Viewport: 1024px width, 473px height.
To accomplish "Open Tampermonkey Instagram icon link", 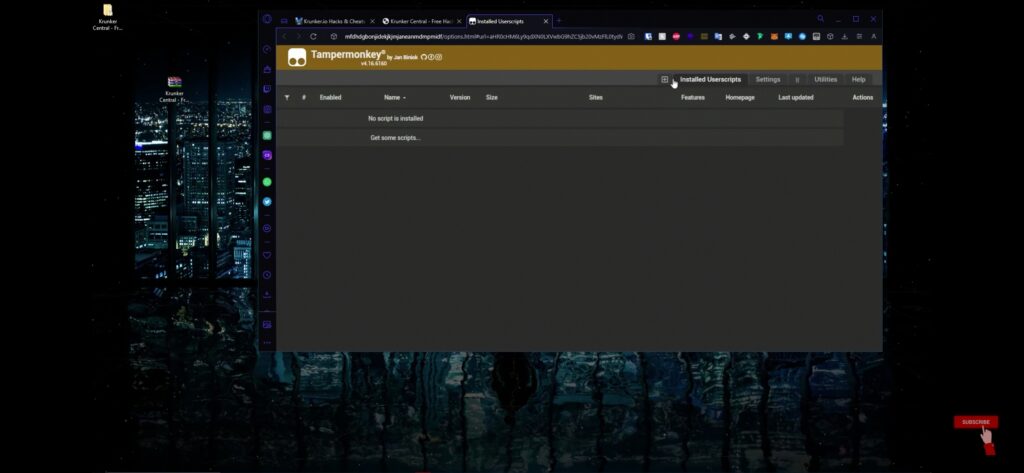I will coord(438,57).
